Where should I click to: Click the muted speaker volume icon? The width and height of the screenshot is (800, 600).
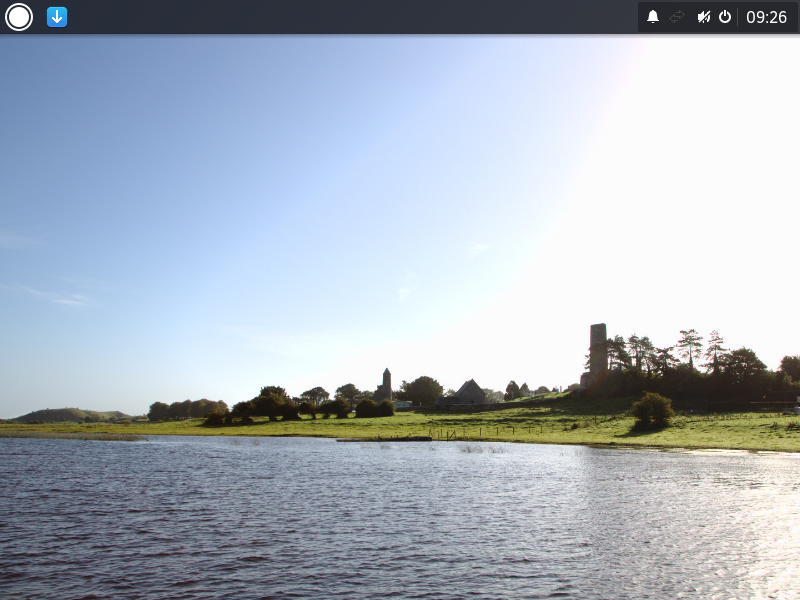703,17
